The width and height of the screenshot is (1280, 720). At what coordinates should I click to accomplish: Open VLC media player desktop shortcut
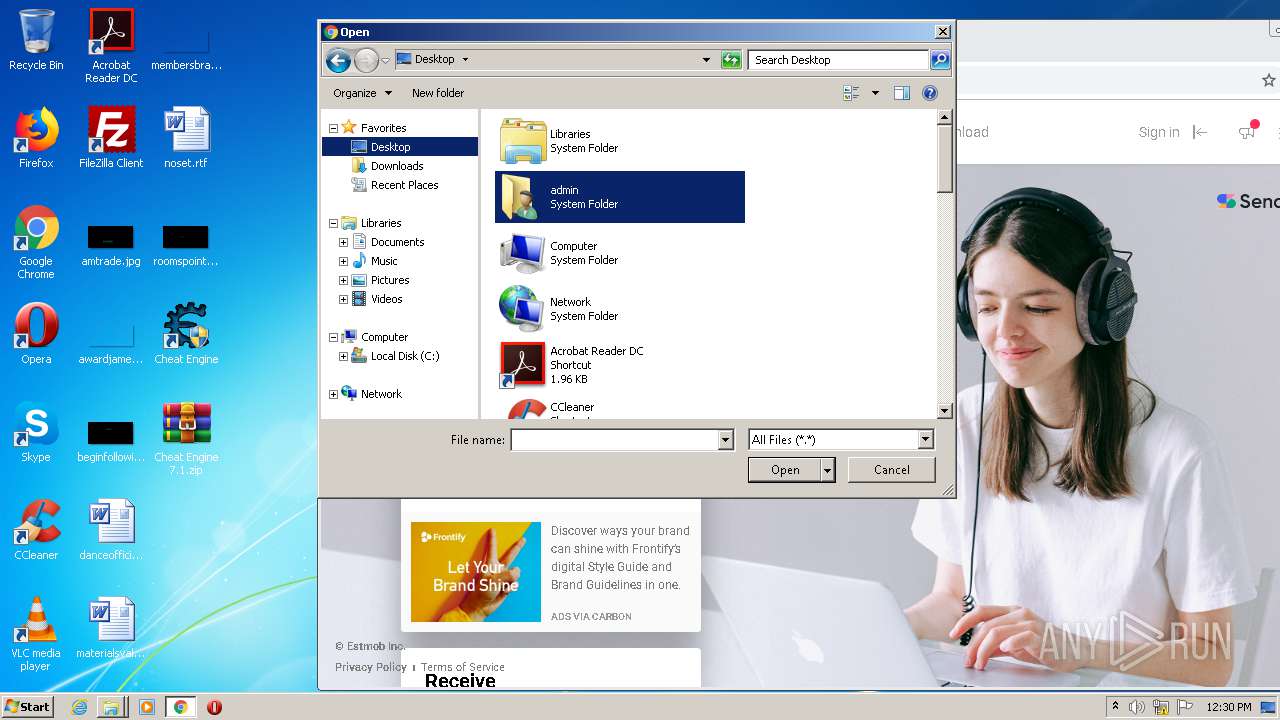pos(36,634)
